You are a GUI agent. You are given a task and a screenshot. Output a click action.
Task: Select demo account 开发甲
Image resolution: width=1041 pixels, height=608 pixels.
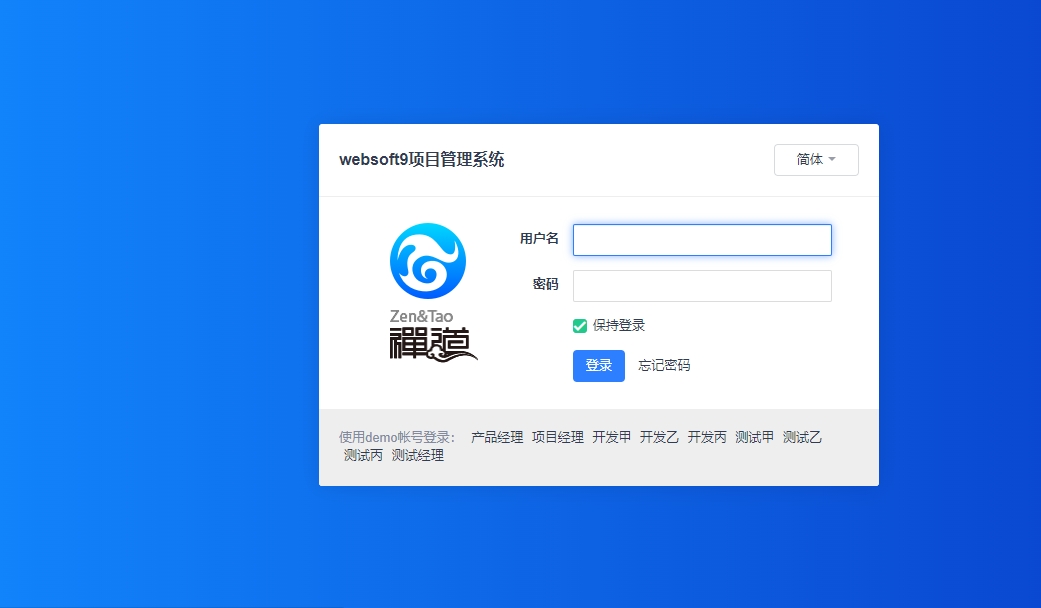611,437
